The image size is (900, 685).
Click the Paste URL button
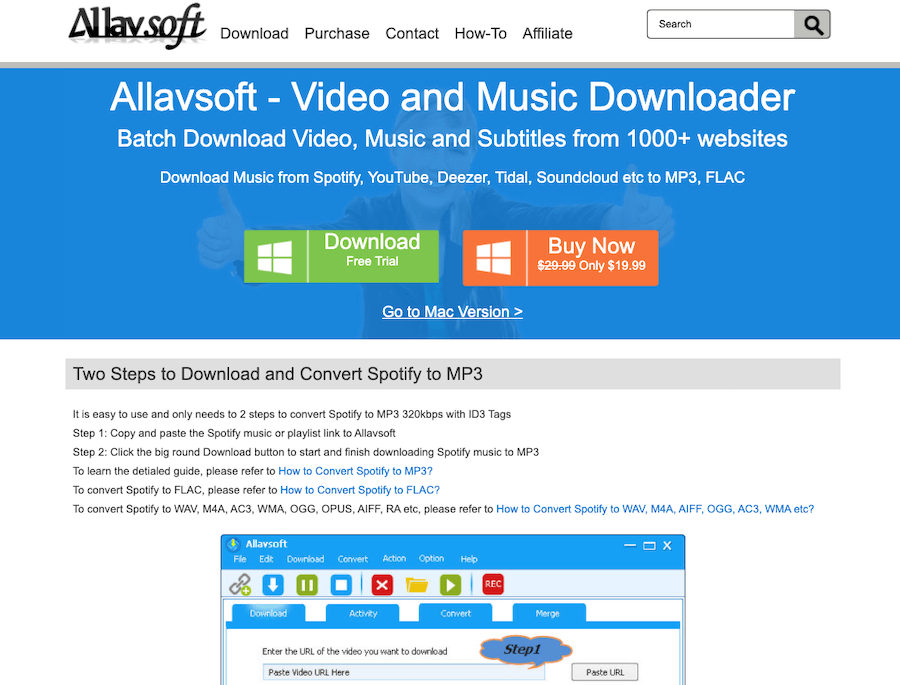pos(604,672)
